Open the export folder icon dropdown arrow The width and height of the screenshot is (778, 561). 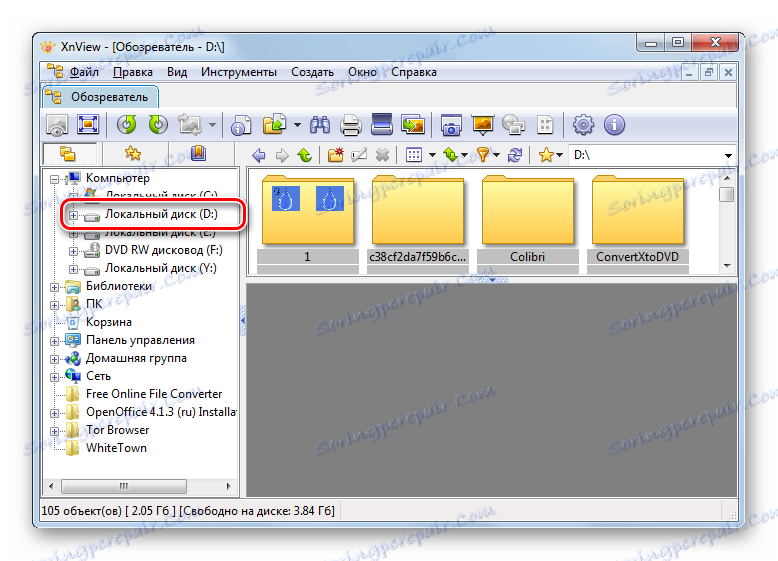pyautogui.click(x=297, y=125)
